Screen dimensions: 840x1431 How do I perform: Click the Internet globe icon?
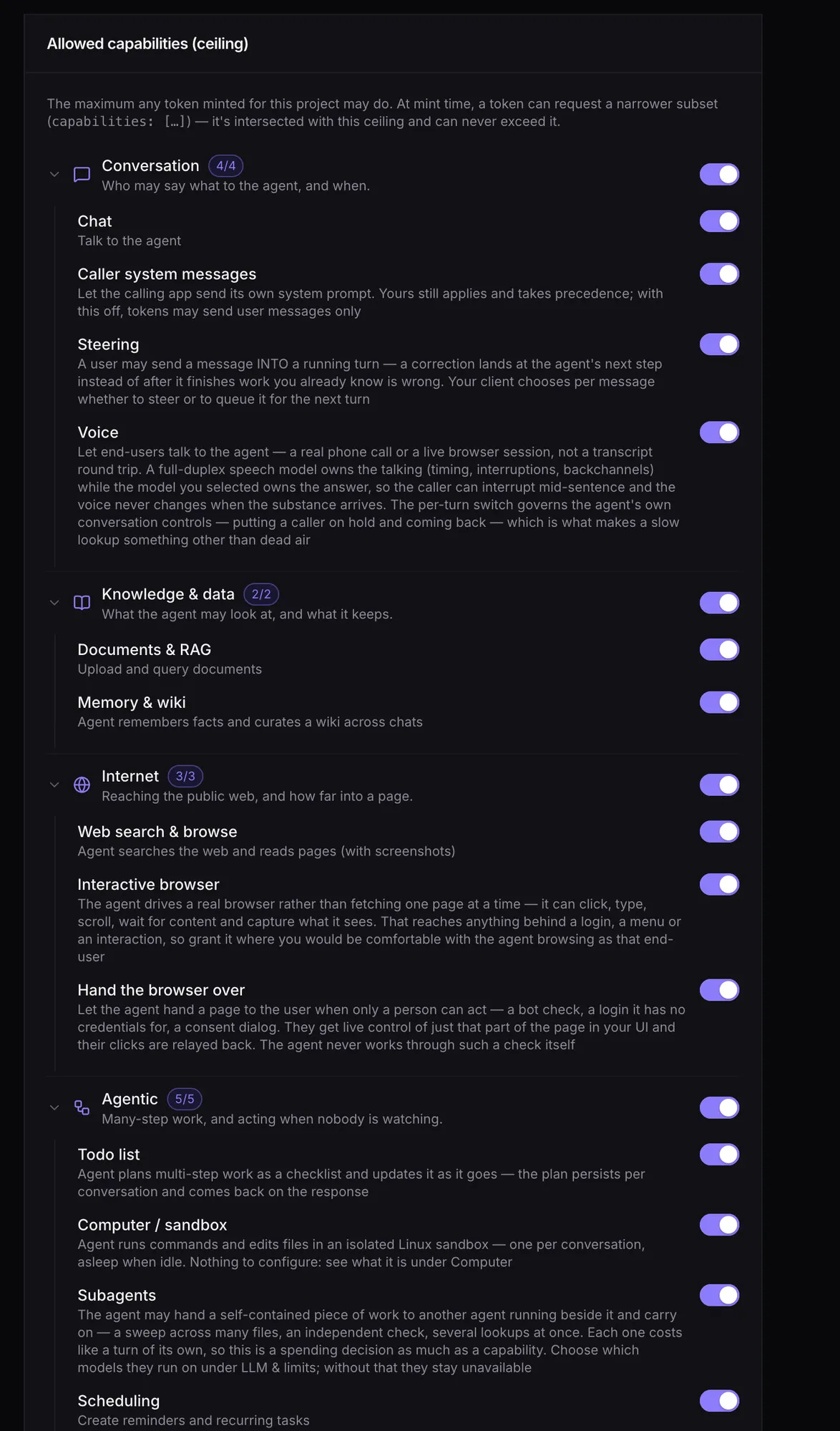(x=82, y=785)
